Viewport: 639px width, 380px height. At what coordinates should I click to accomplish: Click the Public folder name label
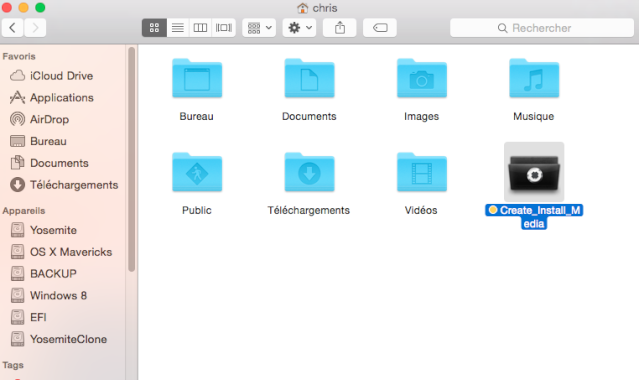(196, 210)
